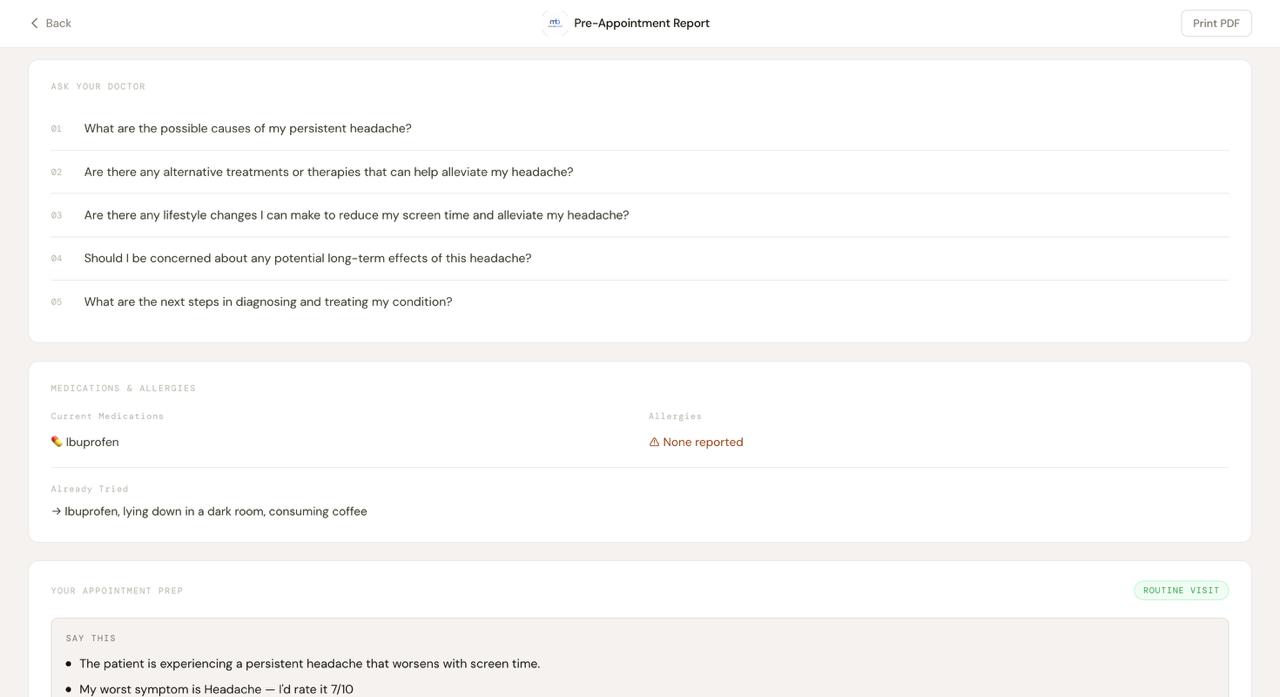
Task: Click the Ibuprofen medication entry
Action: coord(92,442)
